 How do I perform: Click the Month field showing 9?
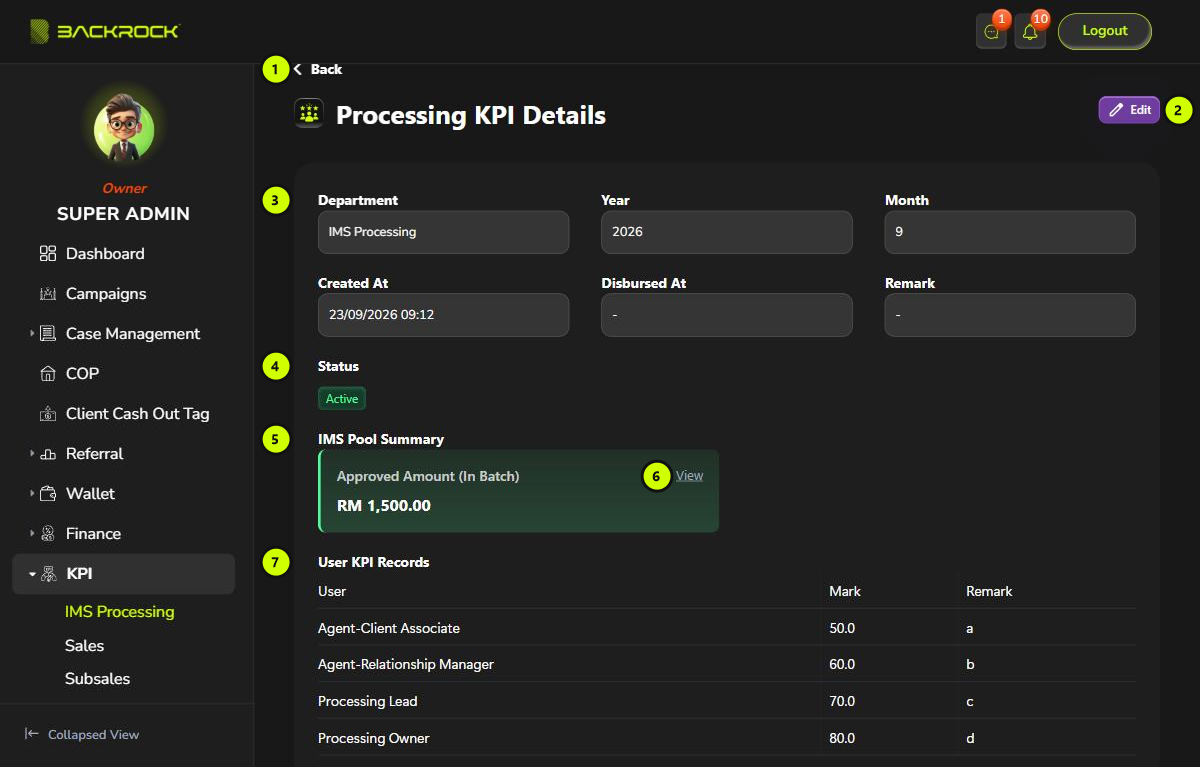[x=1010, y=232]
